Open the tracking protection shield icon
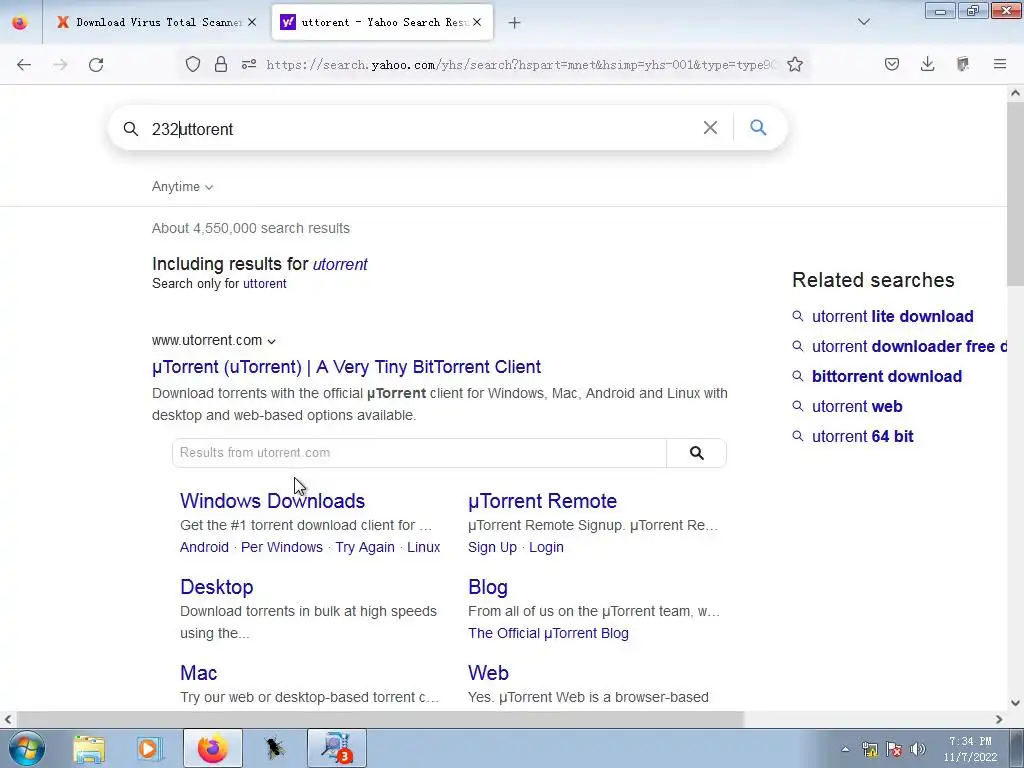Image resolution: width=1024 pixels, height=768 pixels. (x=193, y=64)
